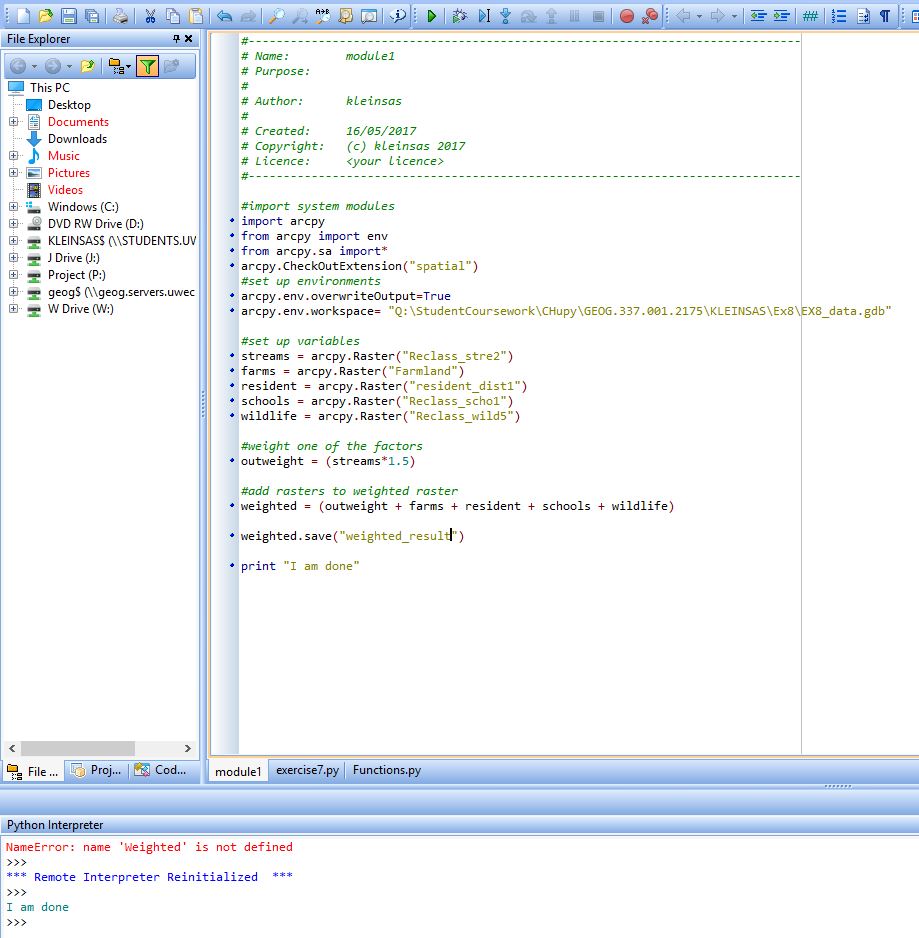Place cursor on the print "I am done" line

point(300,566)
